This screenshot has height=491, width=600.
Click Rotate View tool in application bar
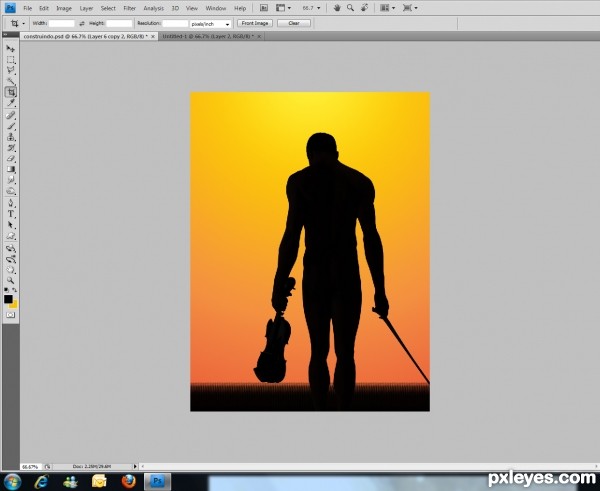click(364, 8)
